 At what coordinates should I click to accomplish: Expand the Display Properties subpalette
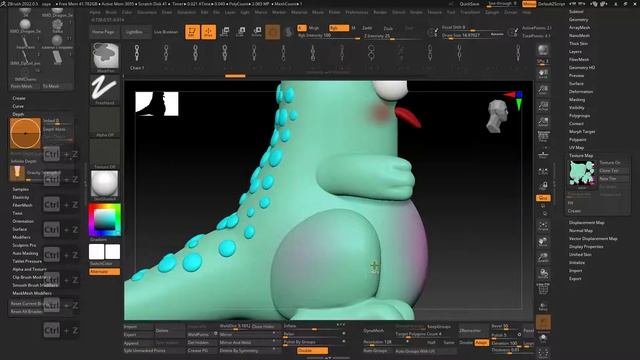tap(586, 247)
